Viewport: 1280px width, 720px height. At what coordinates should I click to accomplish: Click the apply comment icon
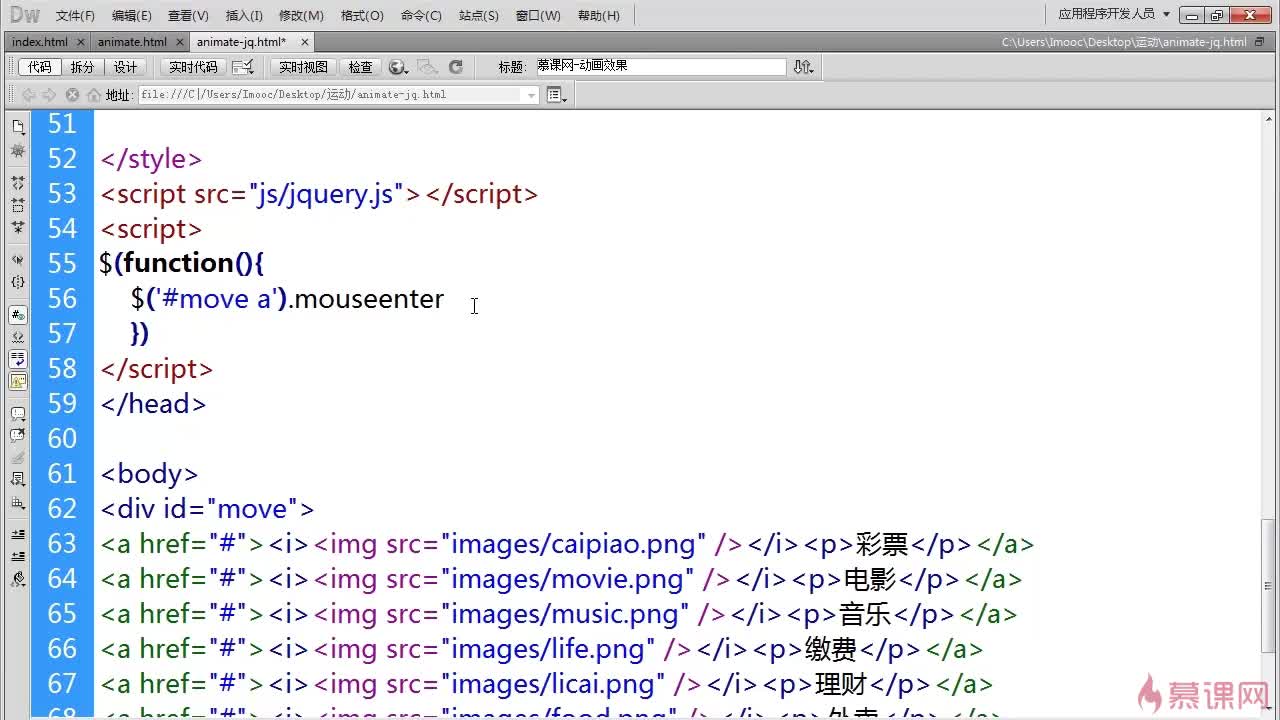tap(18, 413)
